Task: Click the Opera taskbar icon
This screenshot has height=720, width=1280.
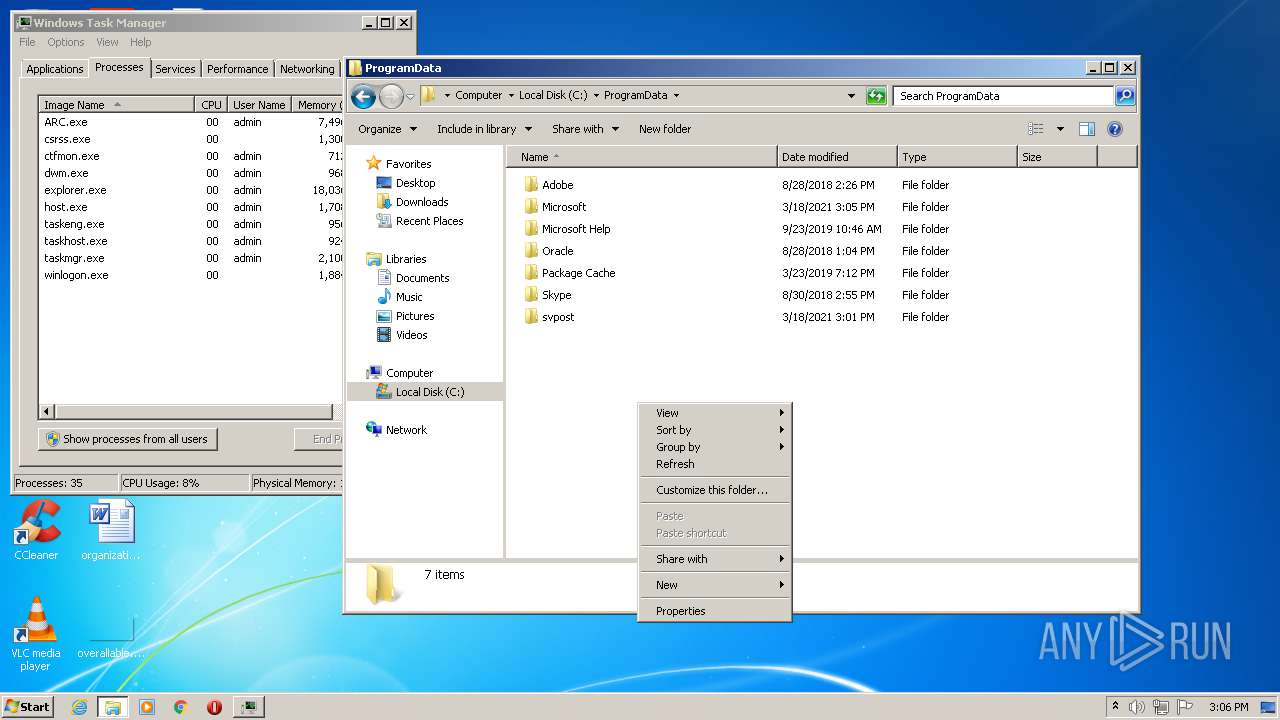Action: click(214, 707)
